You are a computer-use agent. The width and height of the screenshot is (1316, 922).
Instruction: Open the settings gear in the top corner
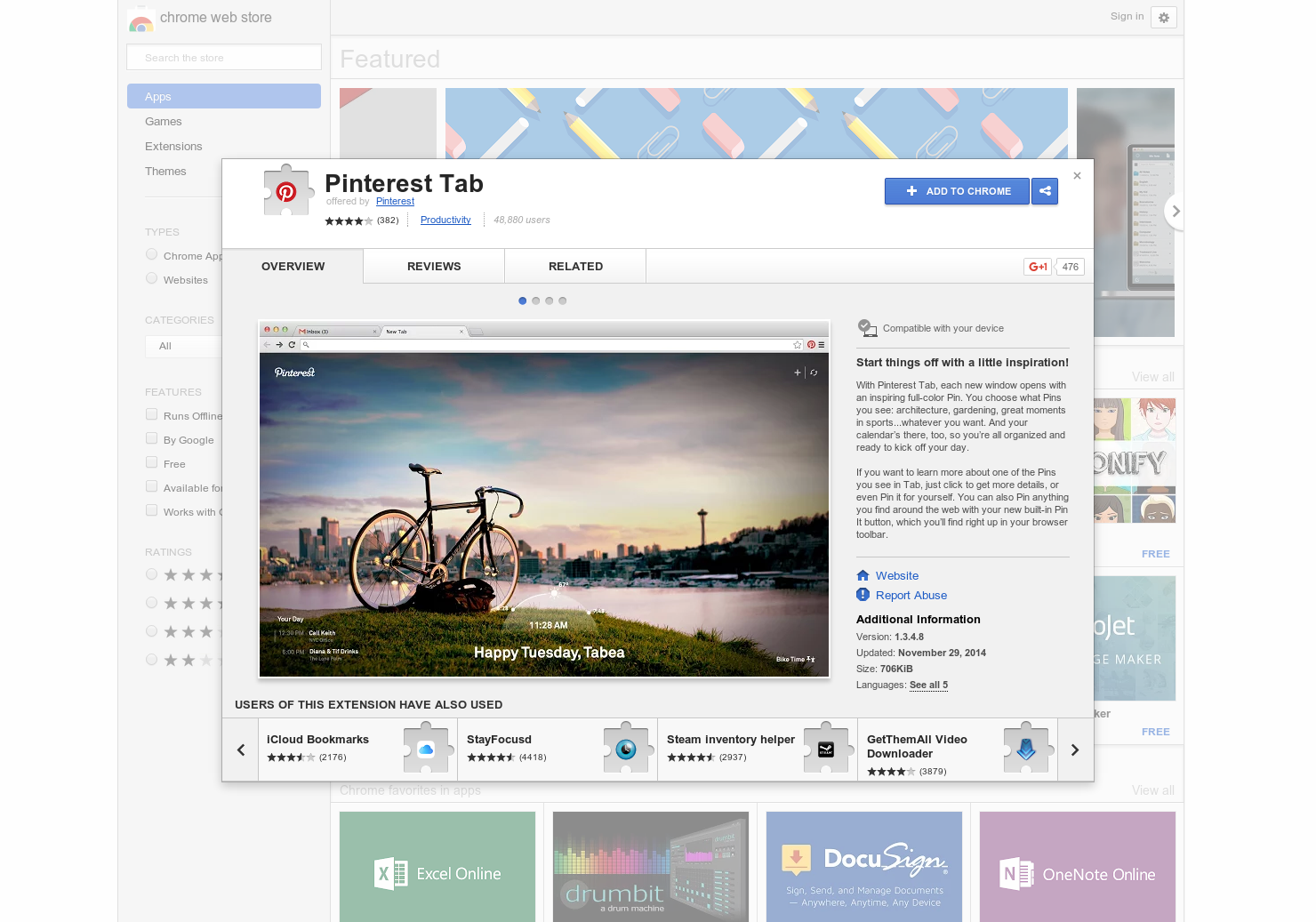tap(1163, 17)
